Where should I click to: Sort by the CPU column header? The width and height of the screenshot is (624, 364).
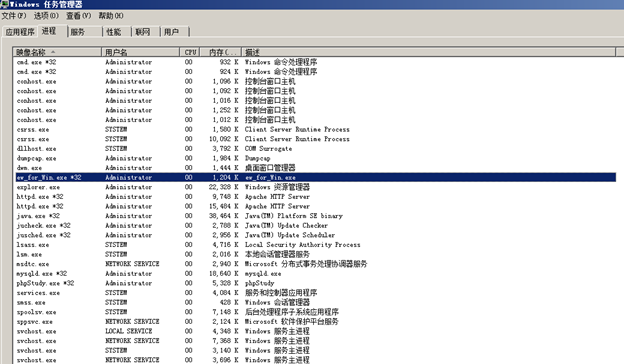point(190,52)
